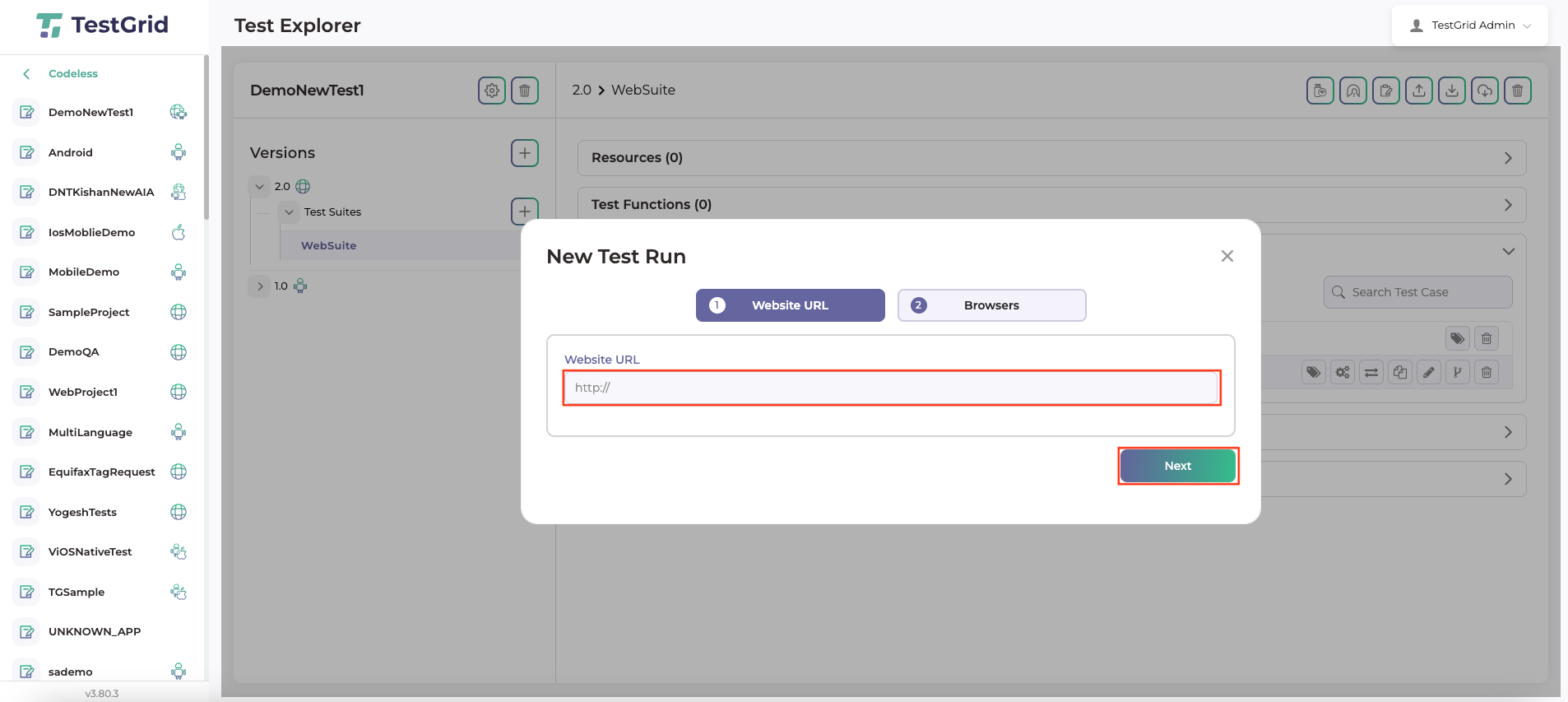1568x702 pixels.
Task: Click the clipboard edit icon in suite toolbar
Action: click(1386, 91)
